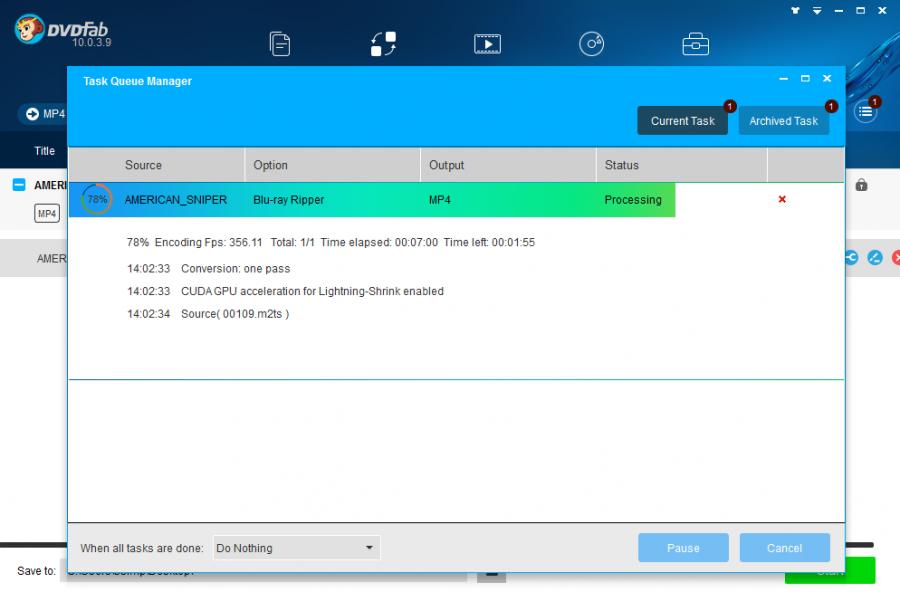Viewport: 900px width, 592px height.
Task: Open the Converter module film icon
Action: pyautogui.click(x=487, y=44)
